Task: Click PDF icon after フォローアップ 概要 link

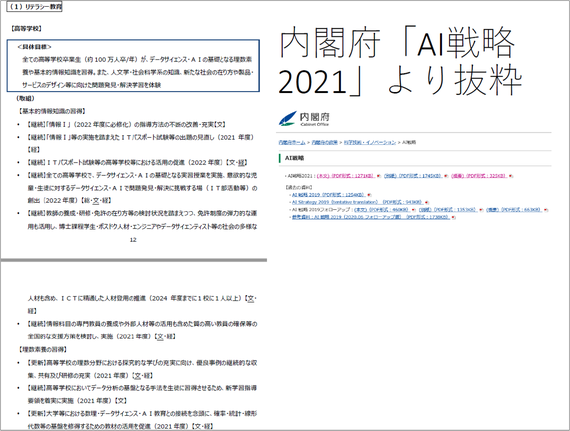Action: point(546,210)
